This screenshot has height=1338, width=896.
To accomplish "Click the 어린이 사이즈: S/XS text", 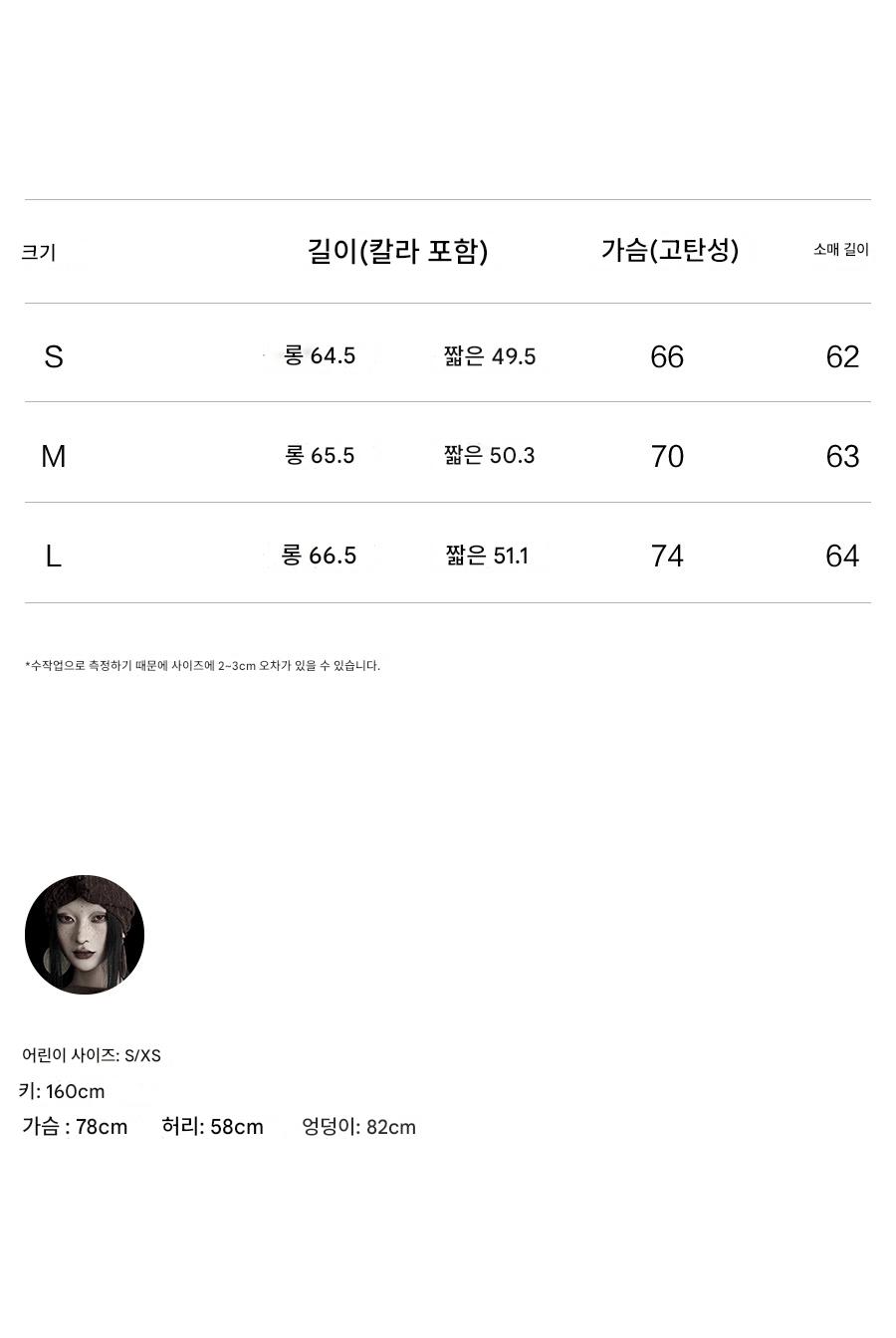I will pos(92,1055).
